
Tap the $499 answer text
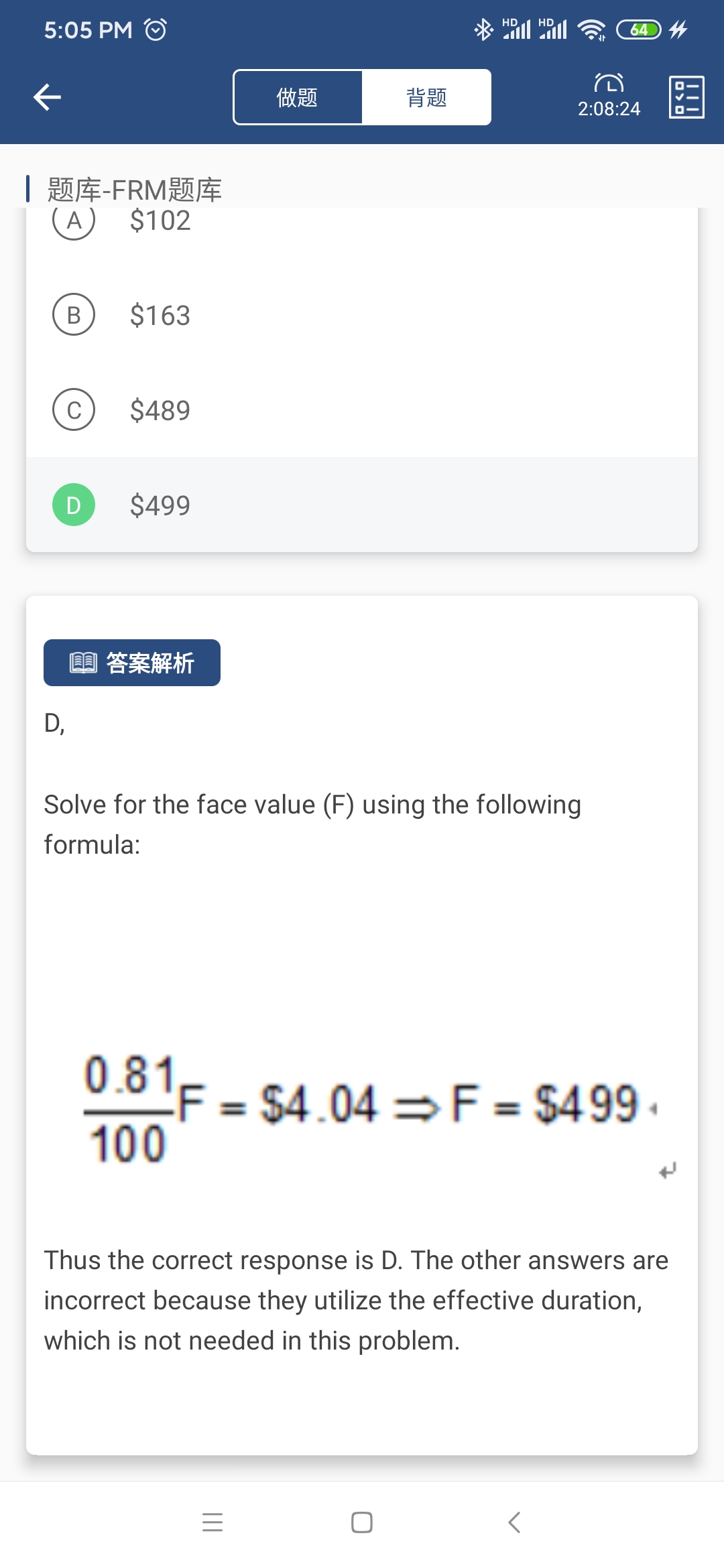click(160, 505)
